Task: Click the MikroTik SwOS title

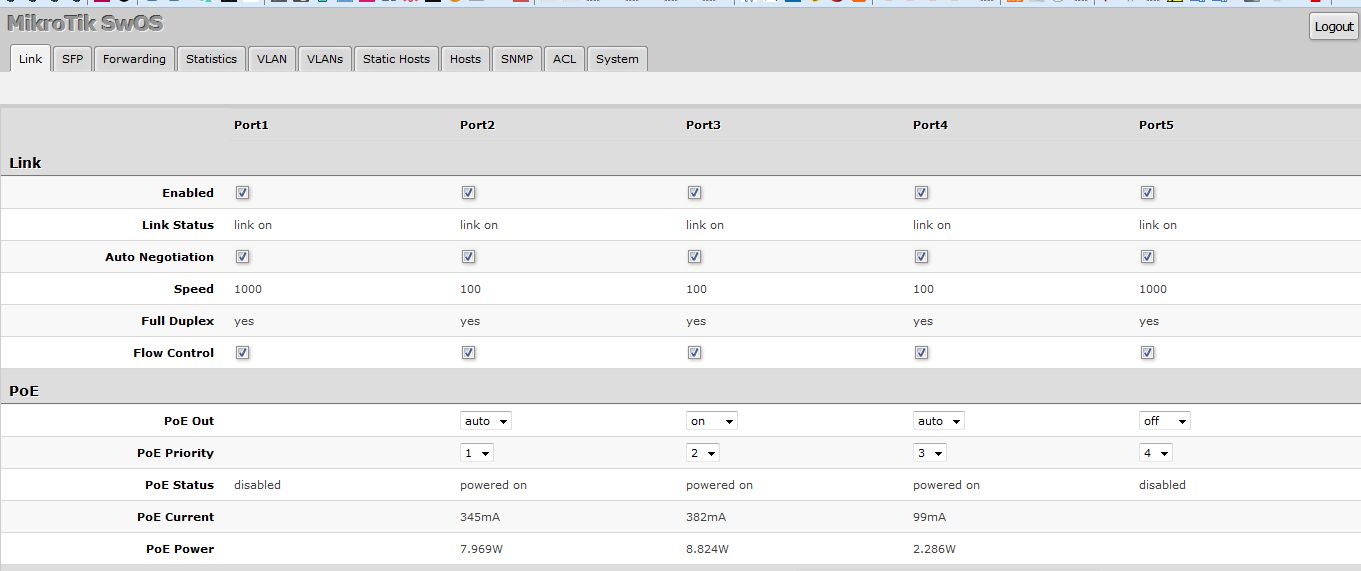Action: pos(84,23)
